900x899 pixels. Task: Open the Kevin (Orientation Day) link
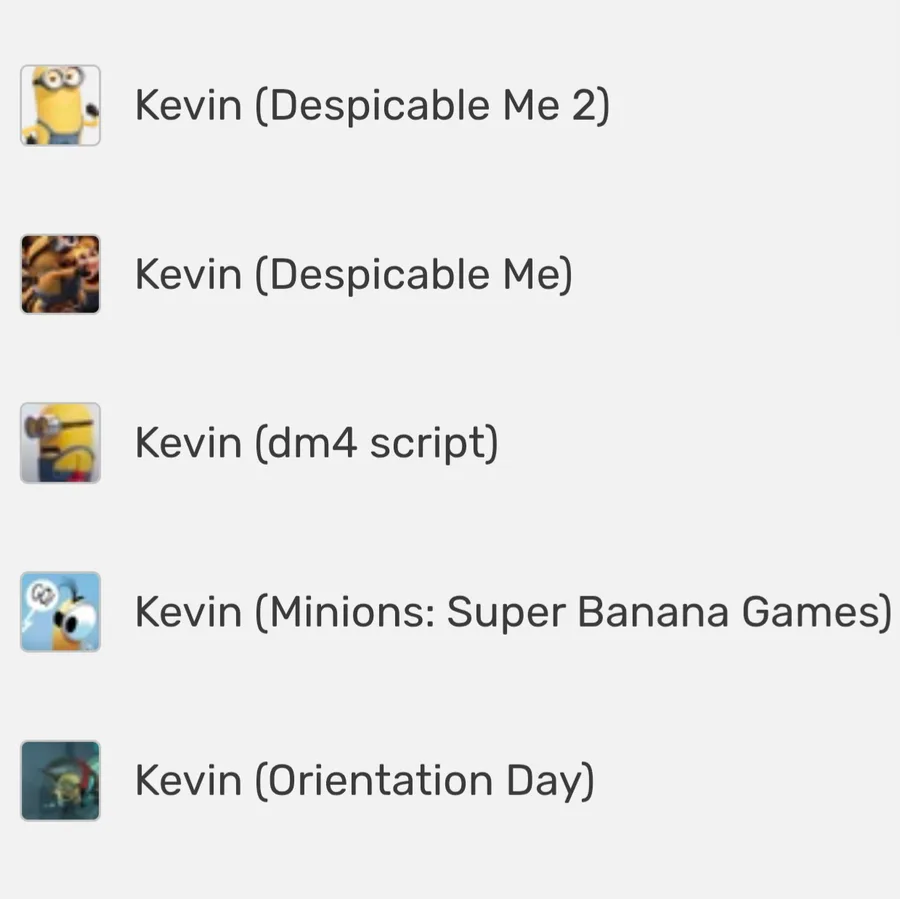[365, 781]
